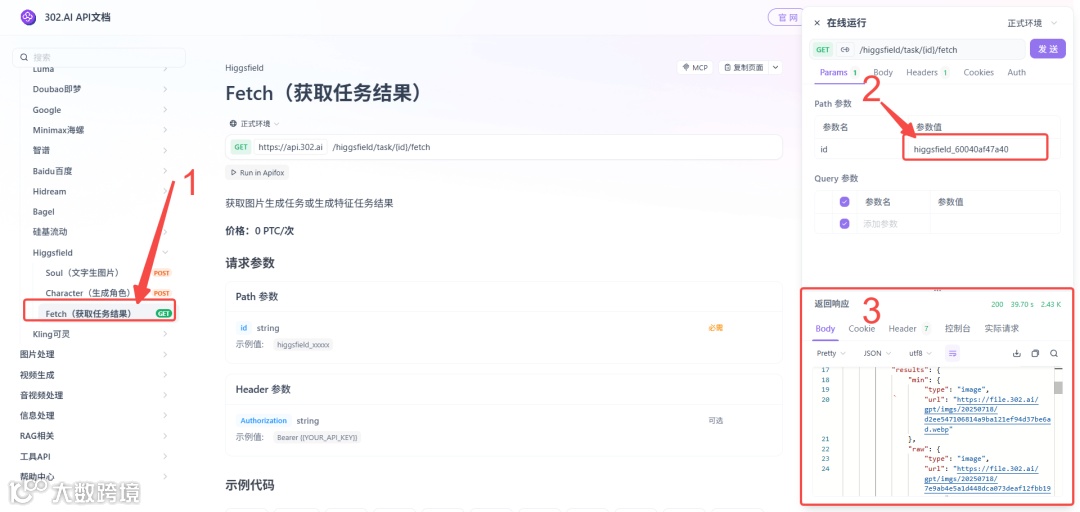Switch to the Body request tab
1080x512 pixels.
click(882, 72)
